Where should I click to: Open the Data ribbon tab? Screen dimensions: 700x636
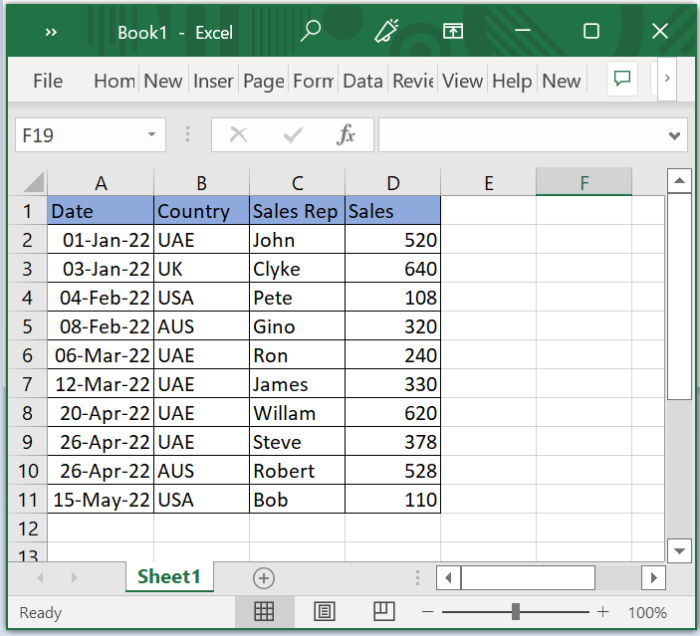[x=363, y=81]
